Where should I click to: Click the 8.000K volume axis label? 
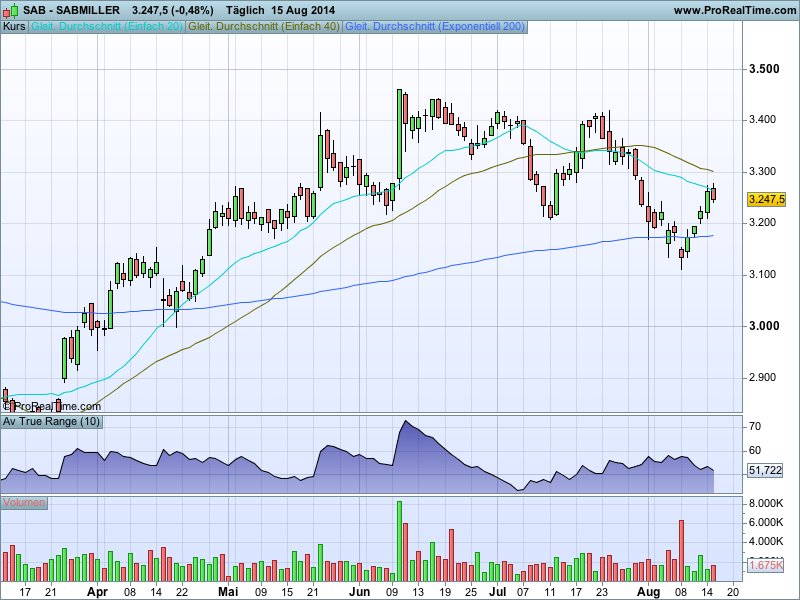coord(766,504)
